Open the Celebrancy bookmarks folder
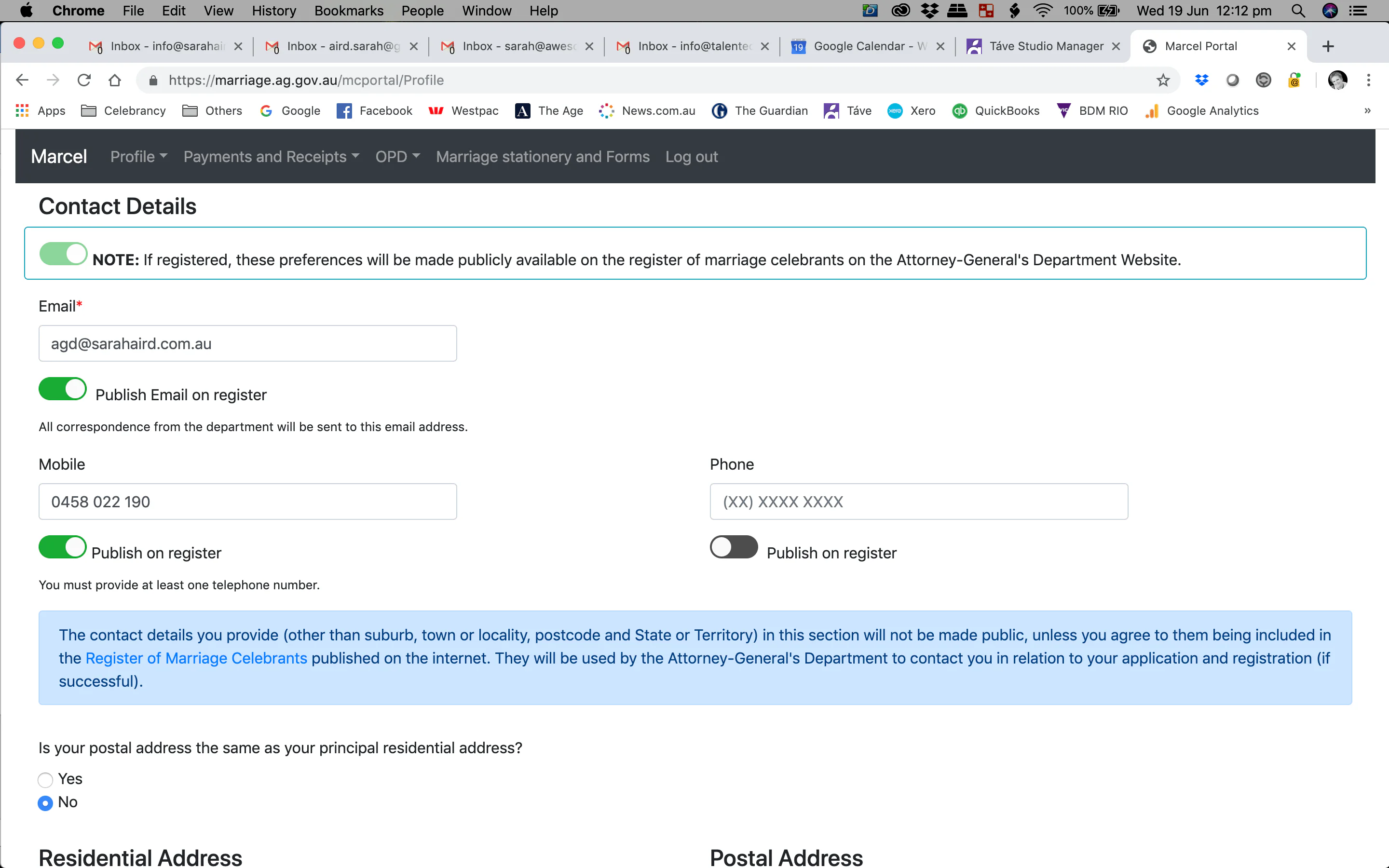Viewport: 1389px width, 868px height. (x=123, y=111)
